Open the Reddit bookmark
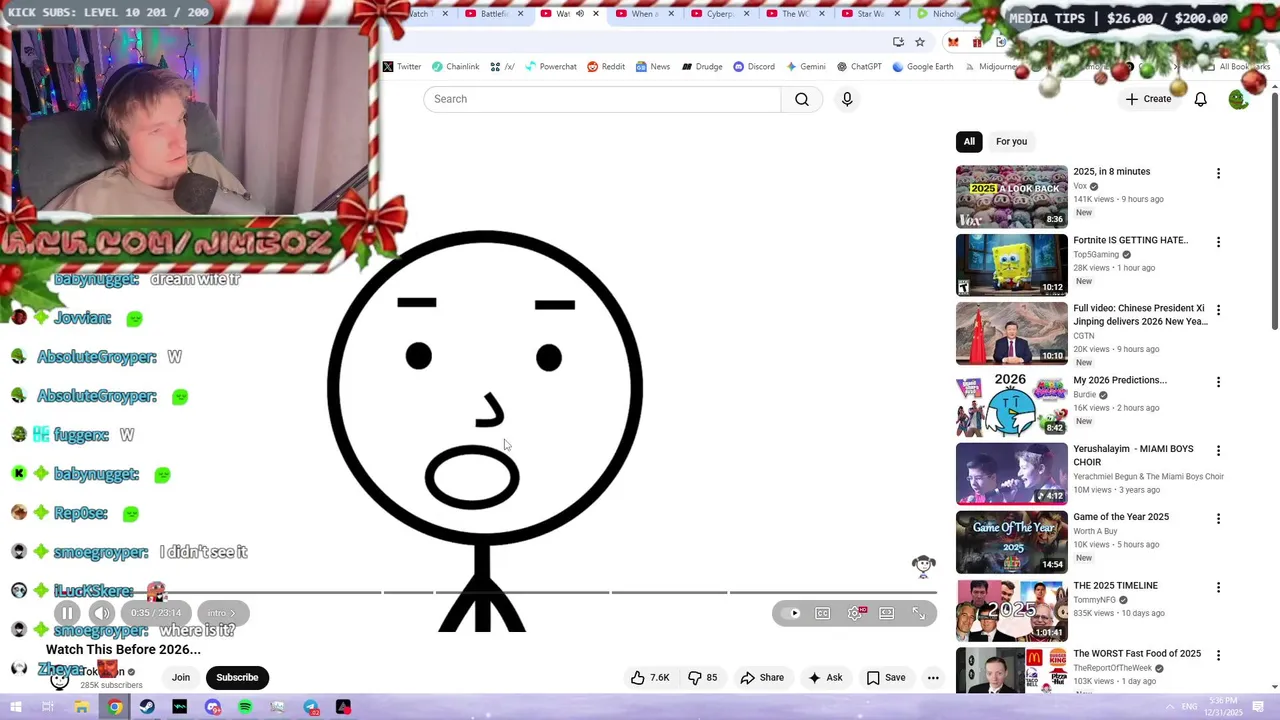The width and height of the screenshot is (1280, 720). coord(606,67)
